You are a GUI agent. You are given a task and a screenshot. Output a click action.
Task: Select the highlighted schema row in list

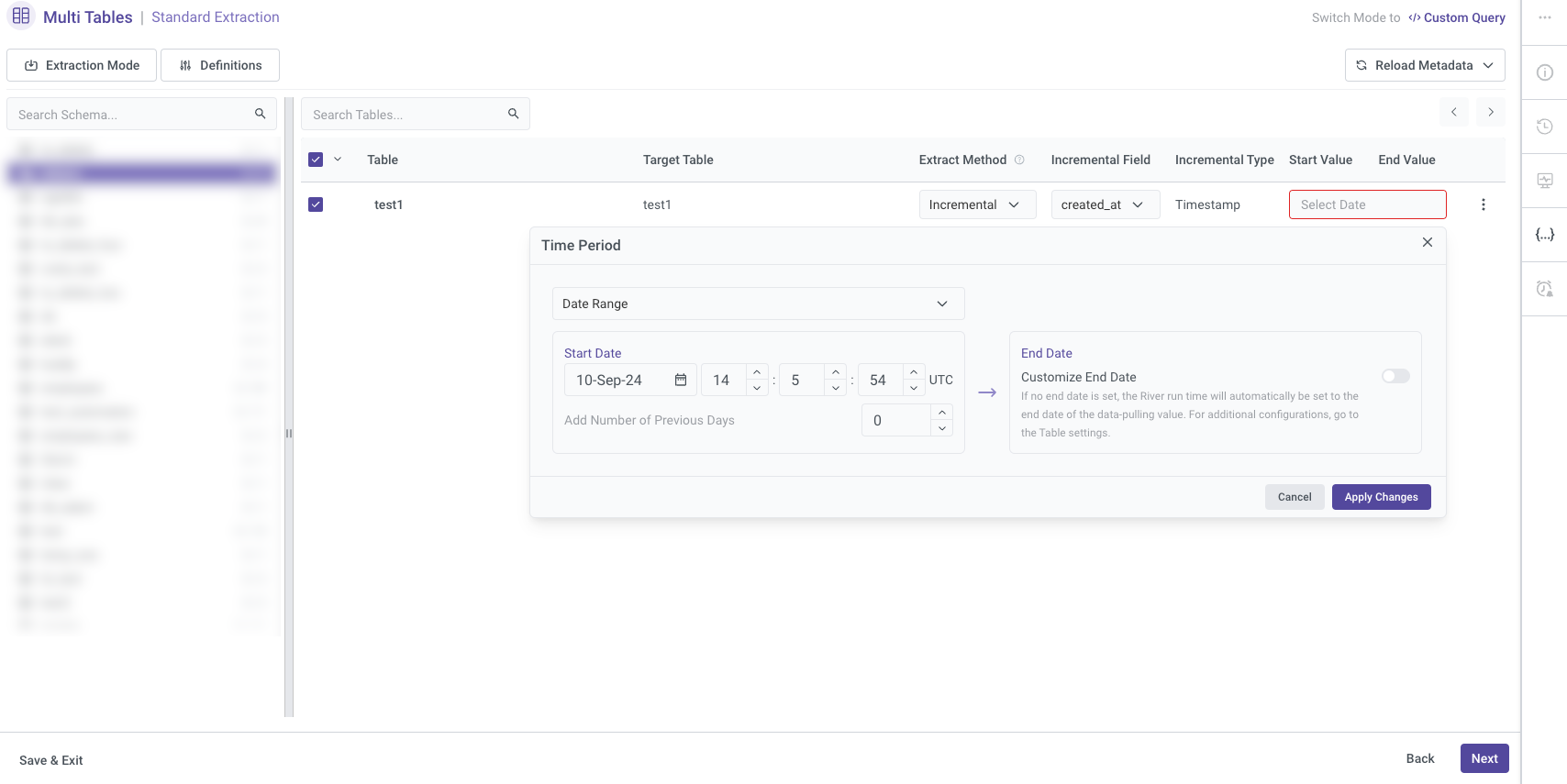[x=141, y=172]
